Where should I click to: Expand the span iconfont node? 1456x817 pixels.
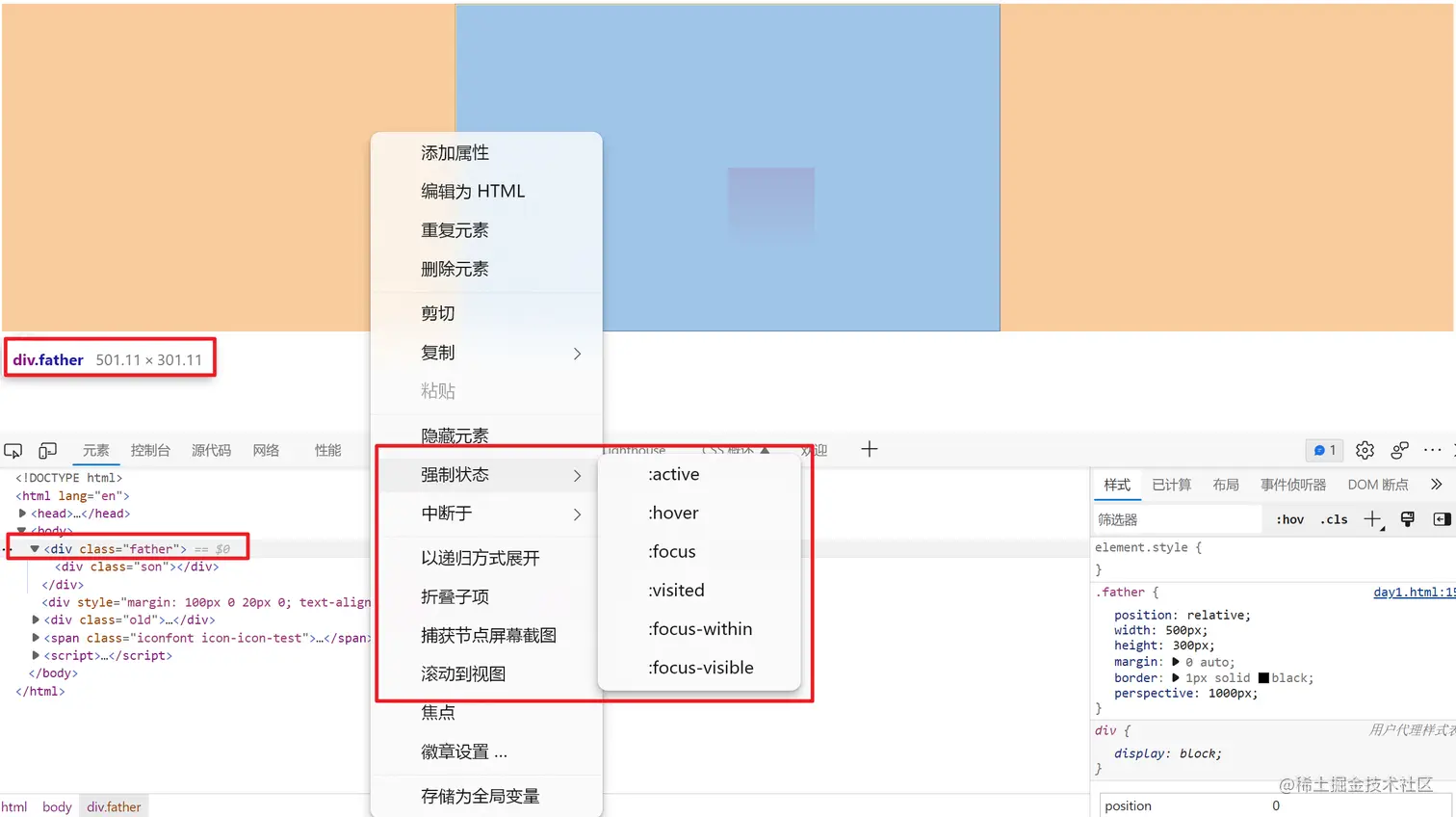(x=36, y=638)
